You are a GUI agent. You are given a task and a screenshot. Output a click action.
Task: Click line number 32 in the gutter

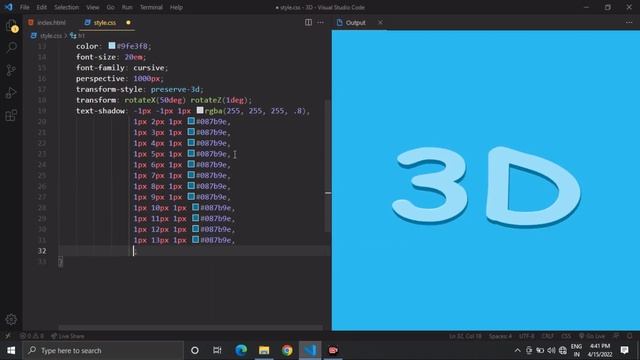42,251
